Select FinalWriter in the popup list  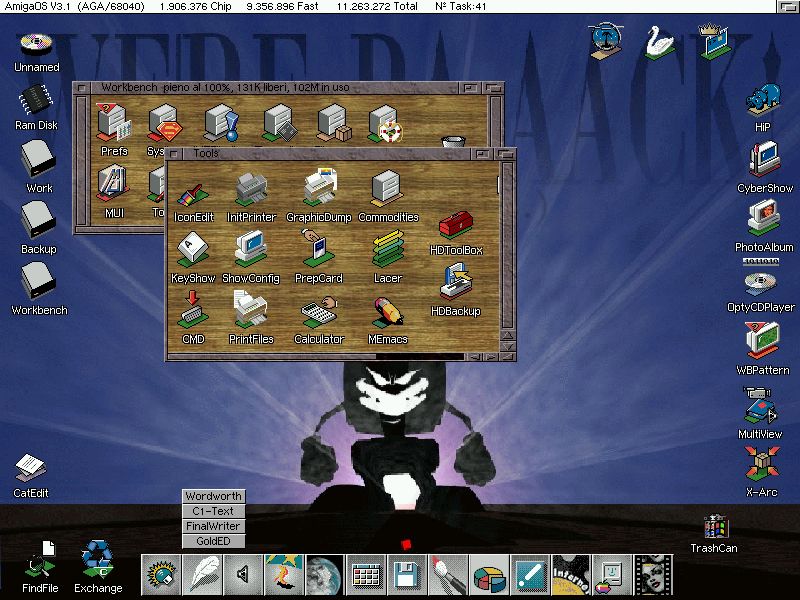pos(213,526)
